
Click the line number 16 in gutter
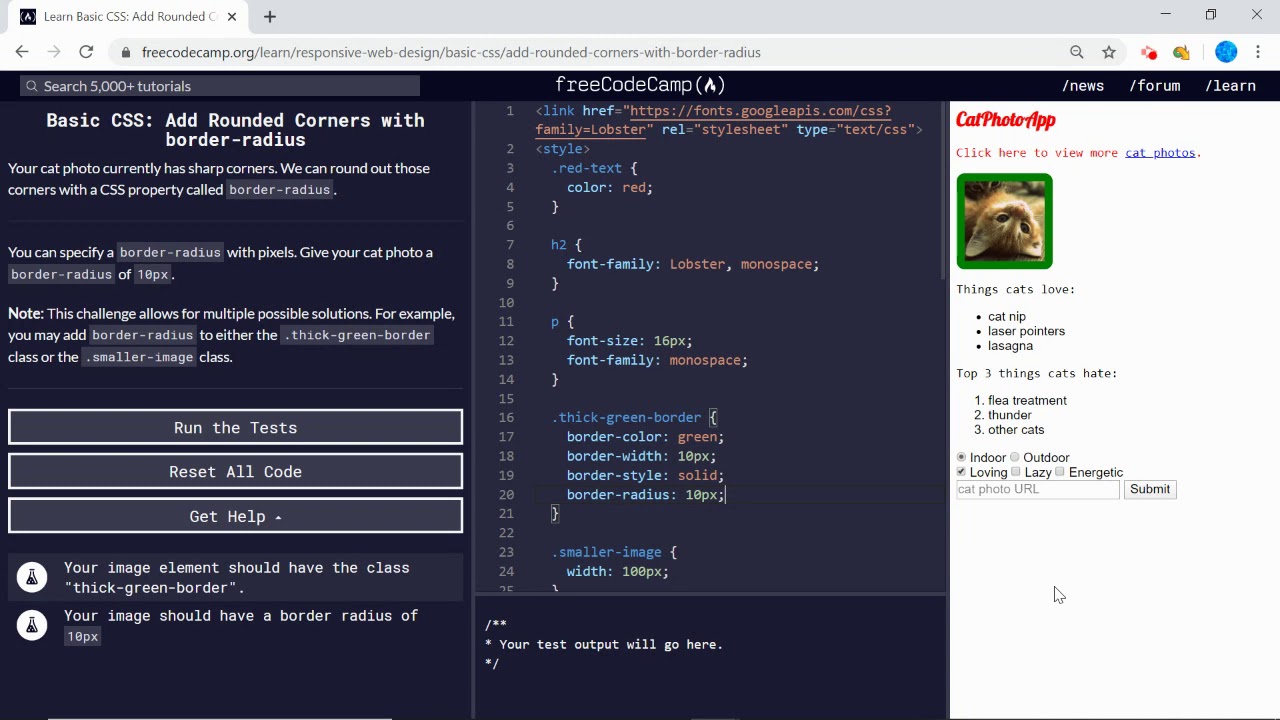tap(506, 417)
